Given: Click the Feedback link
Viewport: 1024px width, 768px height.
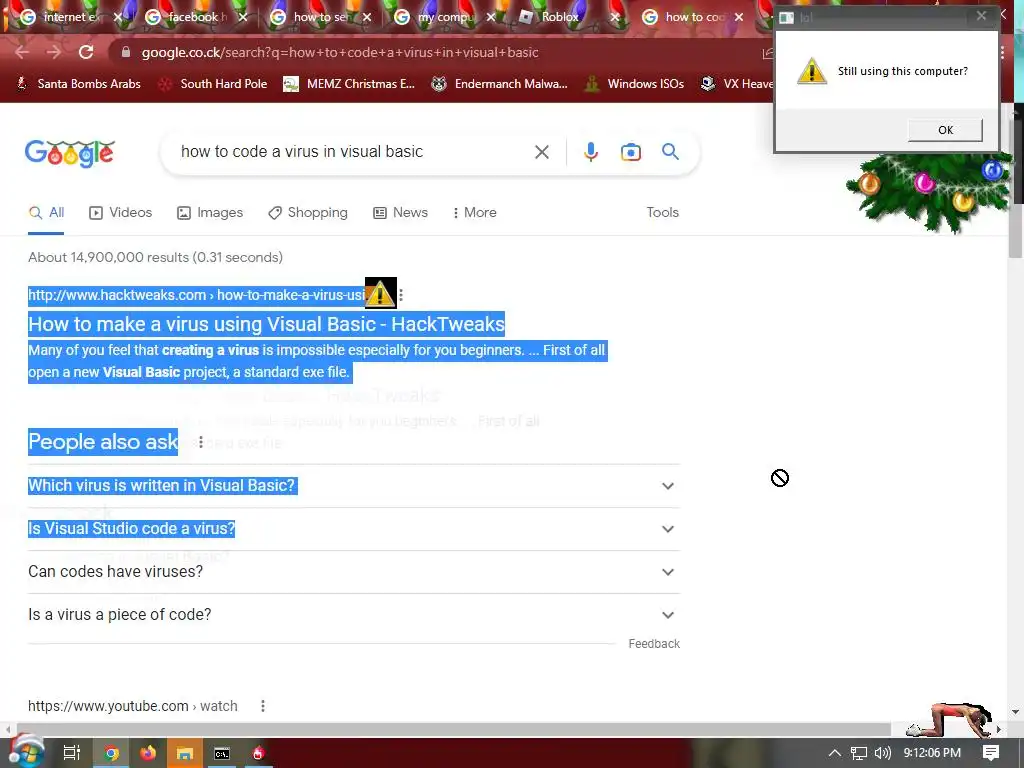Looking at the screenshot, I should pyautogui.click(x=654, y=644).
